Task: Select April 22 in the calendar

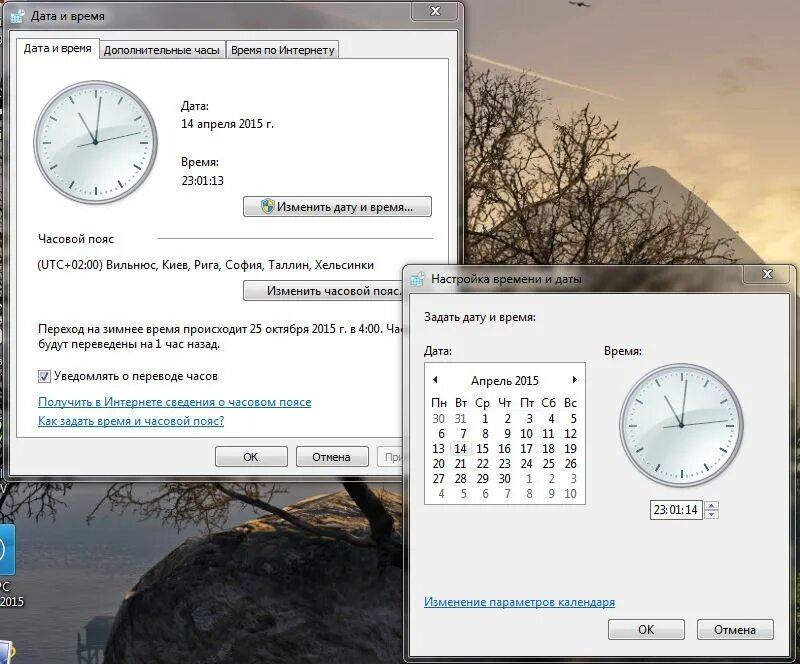Action: (x=482, y=464)
